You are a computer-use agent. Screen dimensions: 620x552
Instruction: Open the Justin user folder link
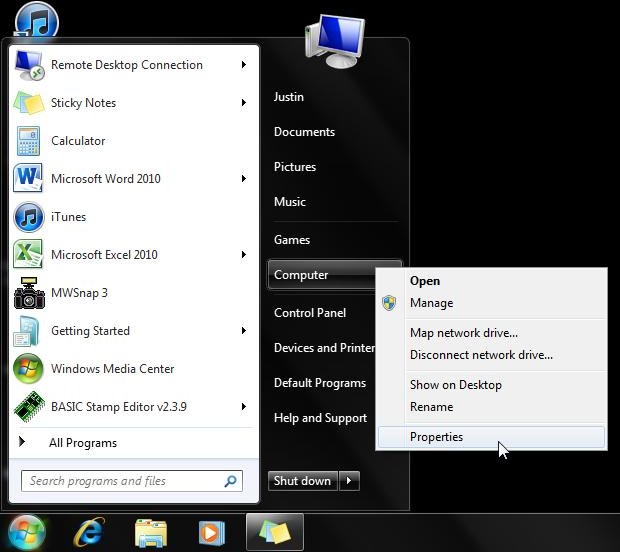click(289, 97)
